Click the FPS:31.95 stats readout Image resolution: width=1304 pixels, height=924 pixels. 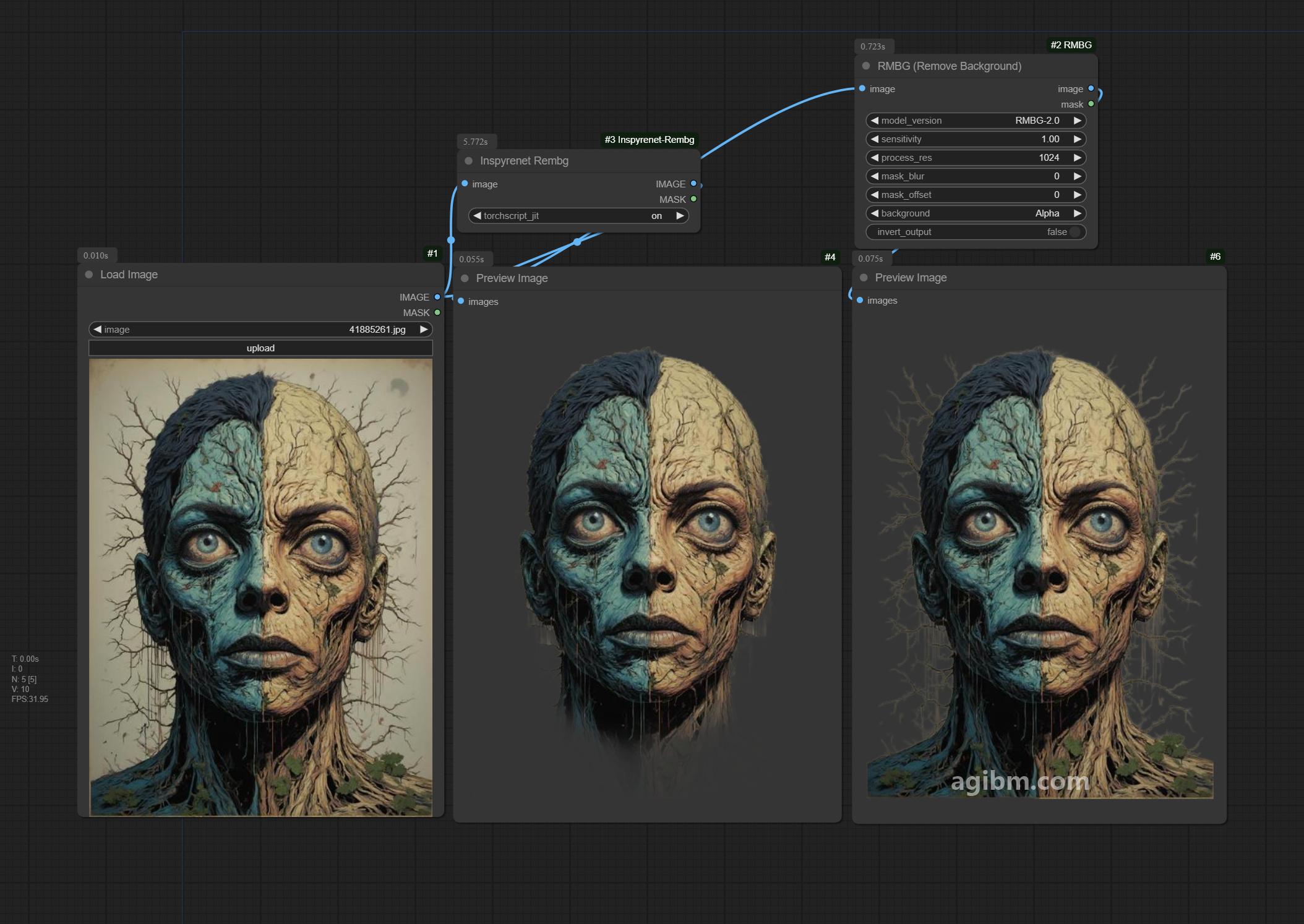[x=30, y=699]
